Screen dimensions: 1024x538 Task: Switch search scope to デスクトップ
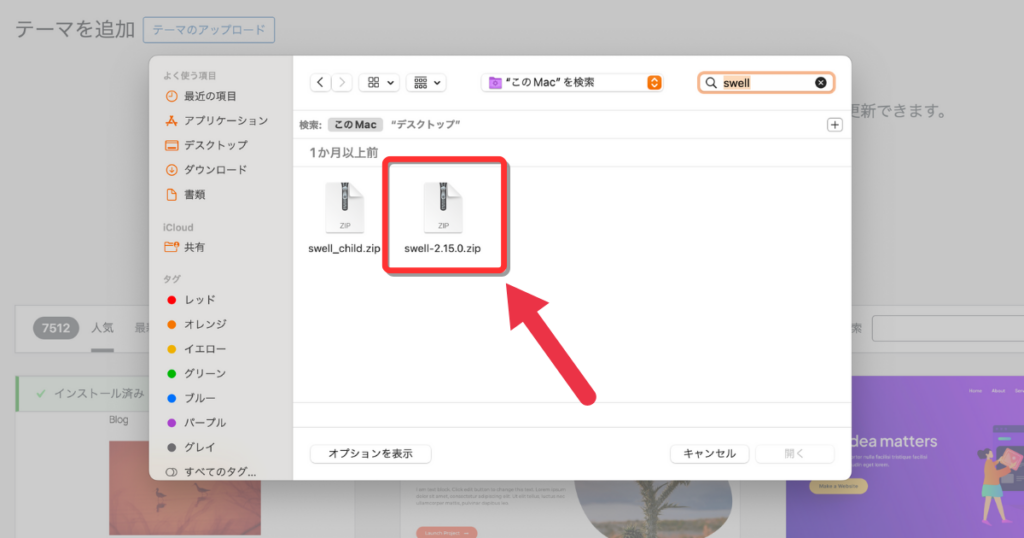pos(426,125)
